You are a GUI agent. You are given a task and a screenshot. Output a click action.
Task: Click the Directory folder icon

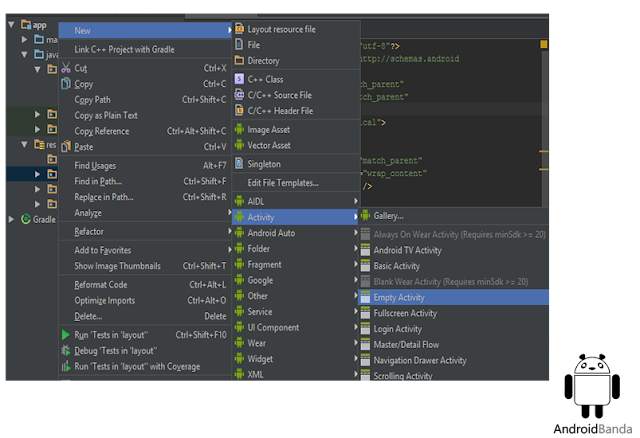click(240, 60)
